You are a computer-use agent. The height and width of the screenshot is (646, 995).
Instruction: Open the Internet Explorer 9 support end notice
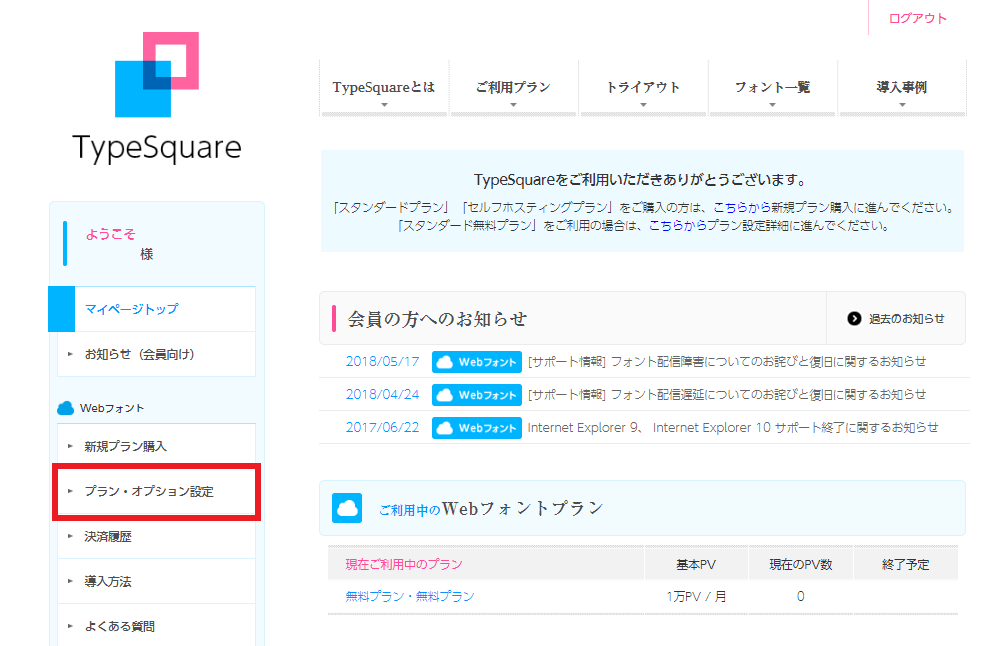[733, 428]
